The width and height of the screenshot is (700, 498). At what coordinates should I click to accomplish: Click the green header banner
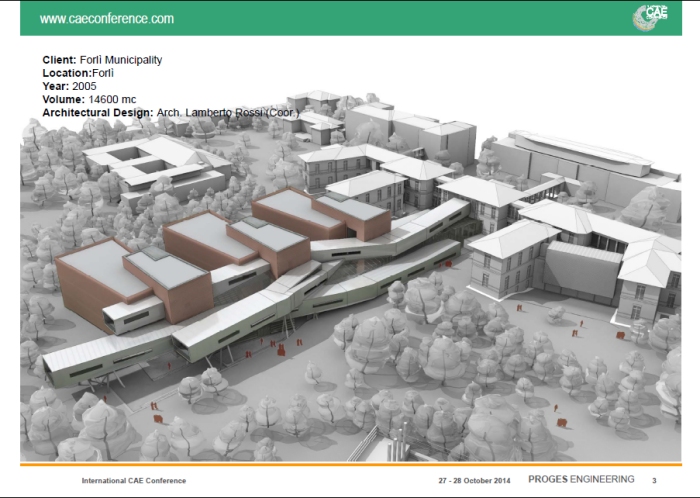(x=350, y=18)
